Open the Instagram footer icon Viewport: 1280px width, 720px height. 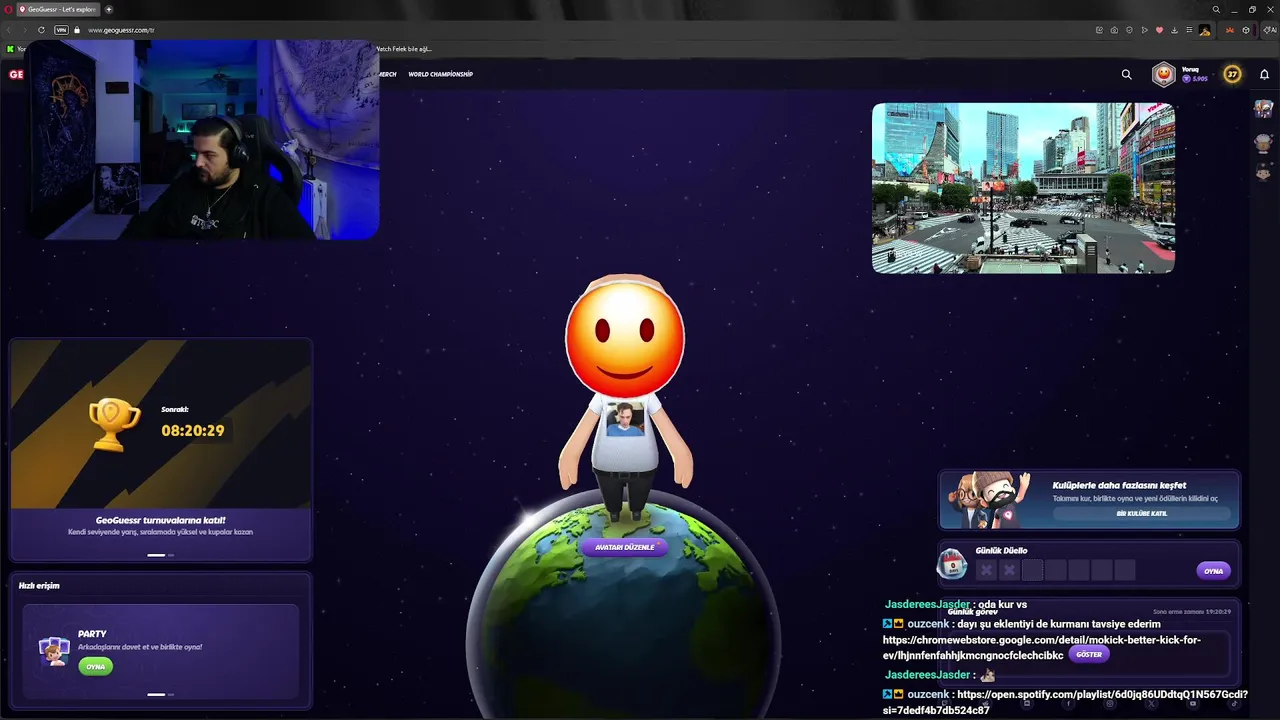(x=1109, y=704)
